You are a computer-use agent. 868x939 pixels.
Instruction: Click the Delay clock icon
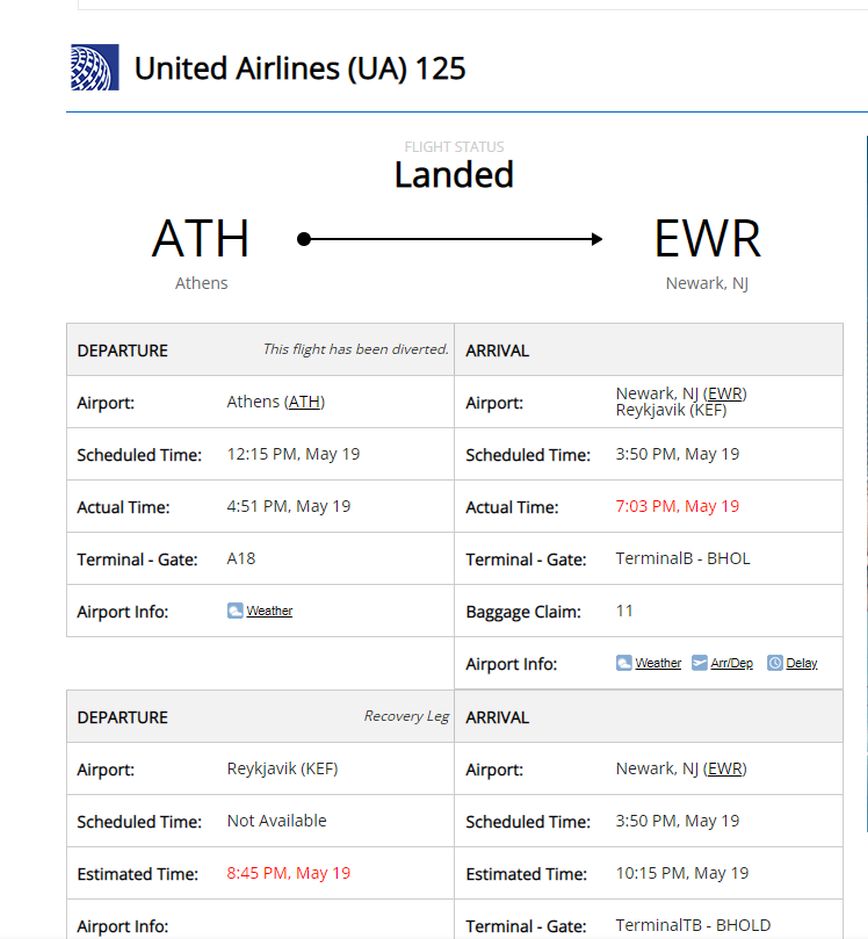[x=775, y=663]
